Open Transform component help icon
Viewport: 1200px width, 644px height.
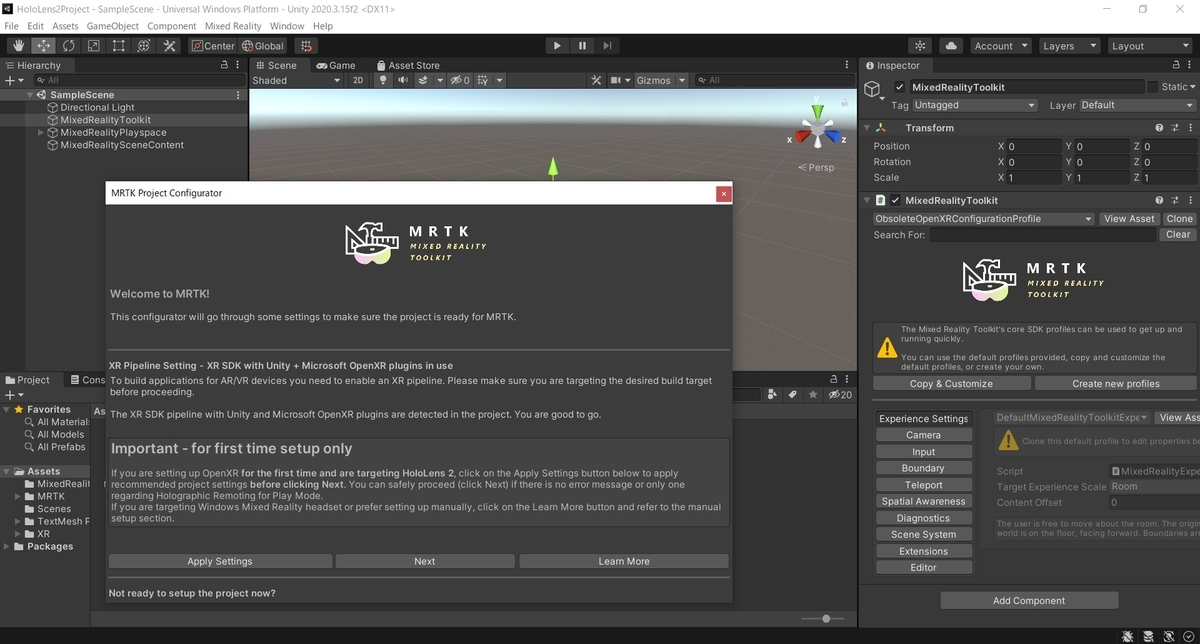pos(1159,128)
